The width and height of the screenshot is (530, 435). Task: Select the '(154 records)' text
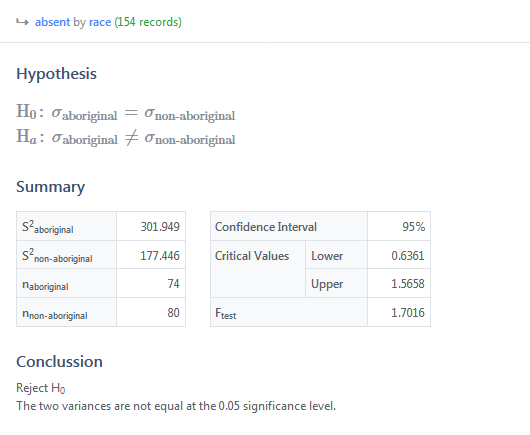(148, 22)
